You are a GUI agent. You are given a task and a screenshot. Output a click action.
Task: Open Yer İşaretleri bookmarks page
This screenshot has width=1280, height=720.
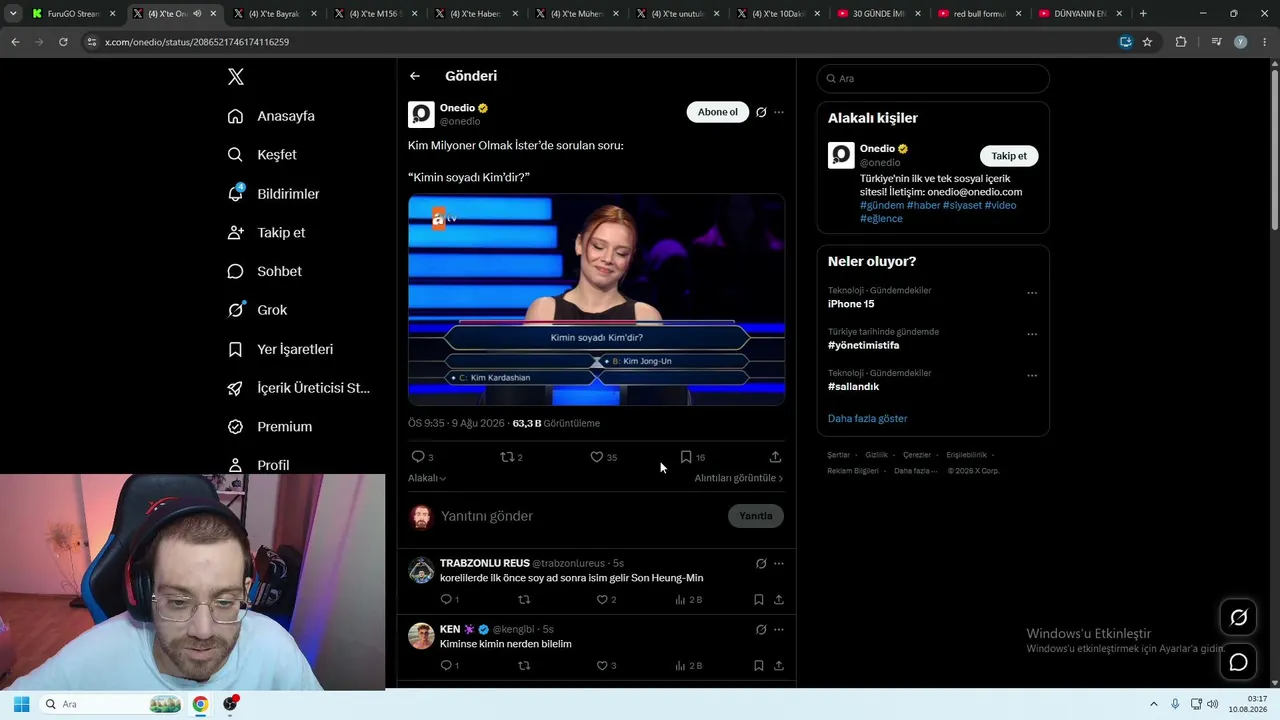point(280,349)
